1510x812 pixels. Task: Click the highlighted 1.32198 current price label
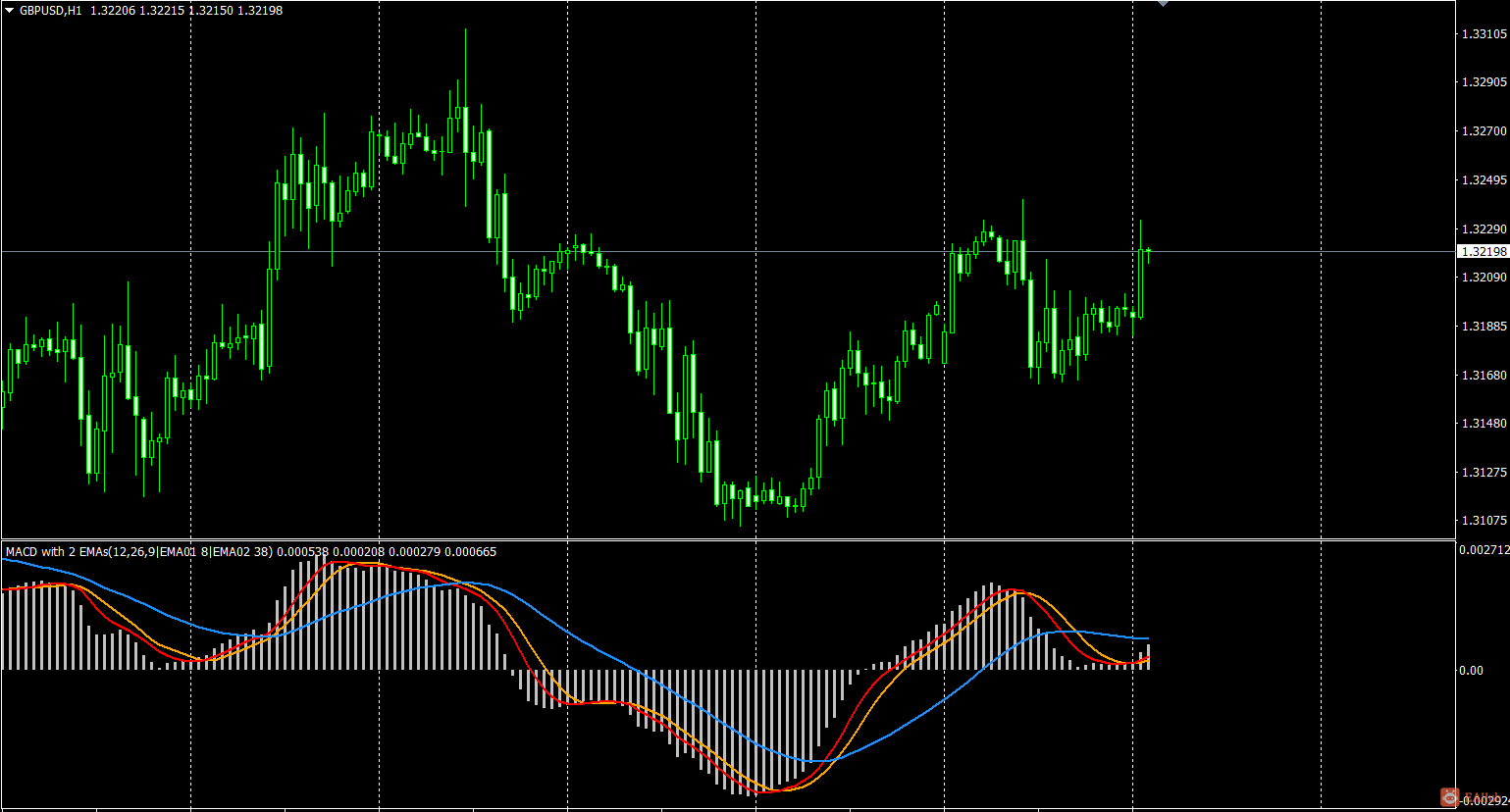click(1484, 252)
